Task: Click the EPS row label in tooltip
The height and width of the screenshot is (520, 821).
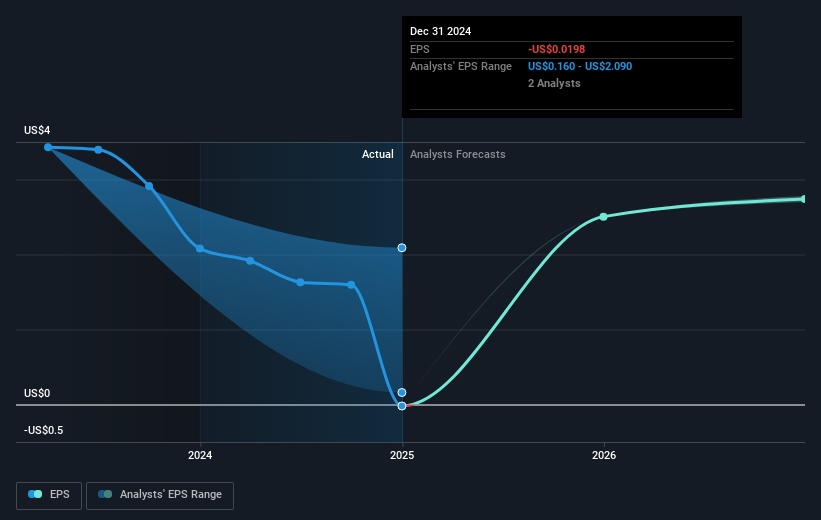Action: click(x=419, y=49)
